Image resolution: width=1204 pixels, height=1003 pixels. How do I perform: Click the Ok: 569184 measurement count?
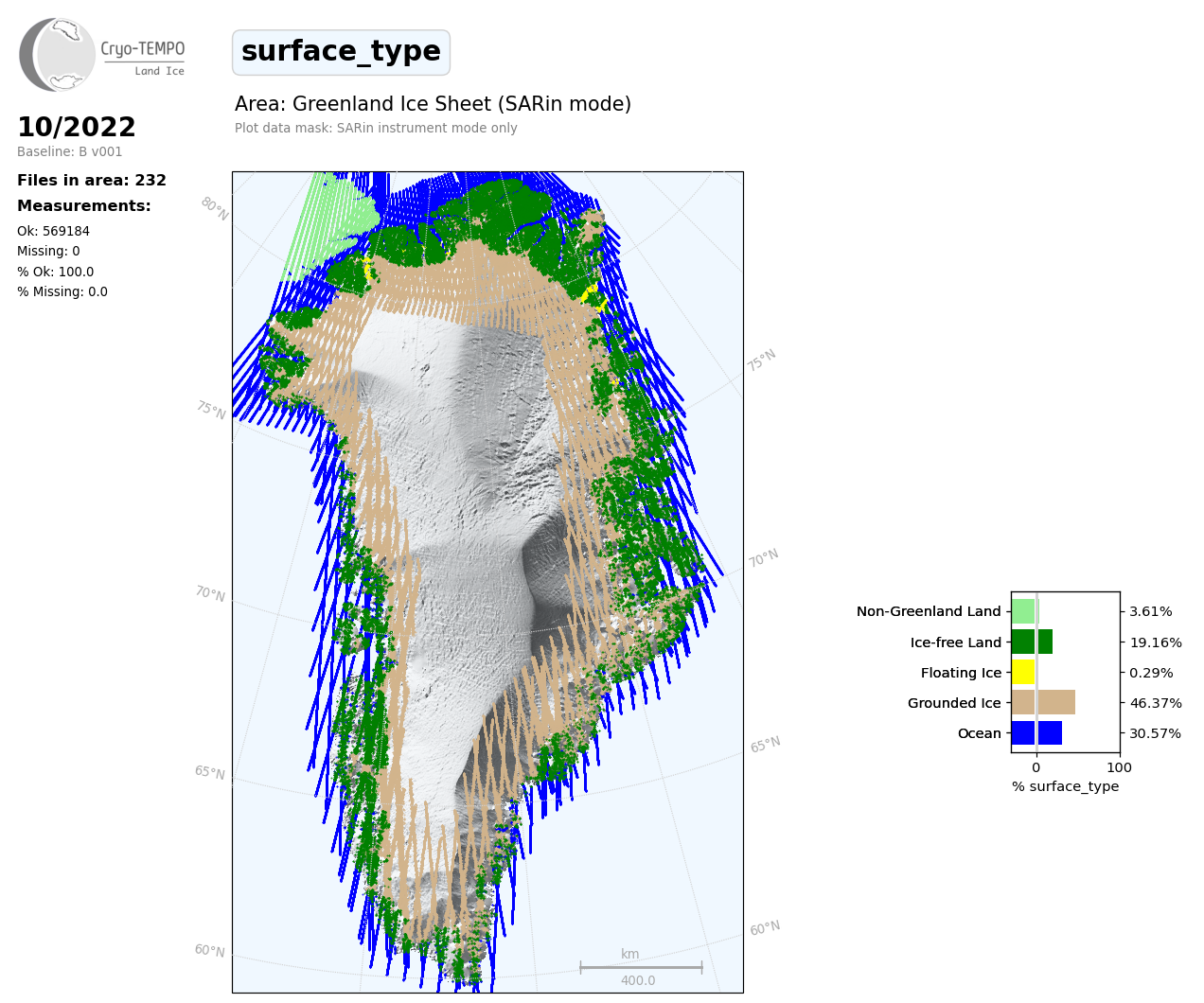pos(53,232)
